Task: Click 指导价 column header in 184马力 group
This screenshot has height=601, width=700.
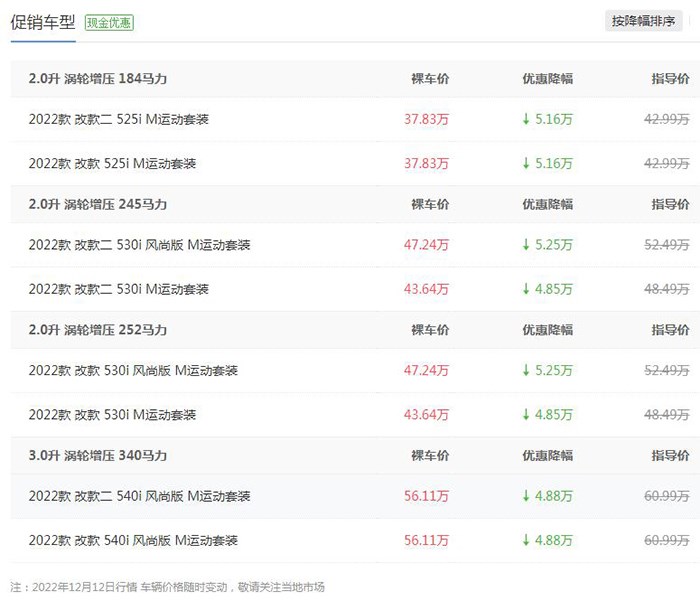Action: (x=670, y=79)
